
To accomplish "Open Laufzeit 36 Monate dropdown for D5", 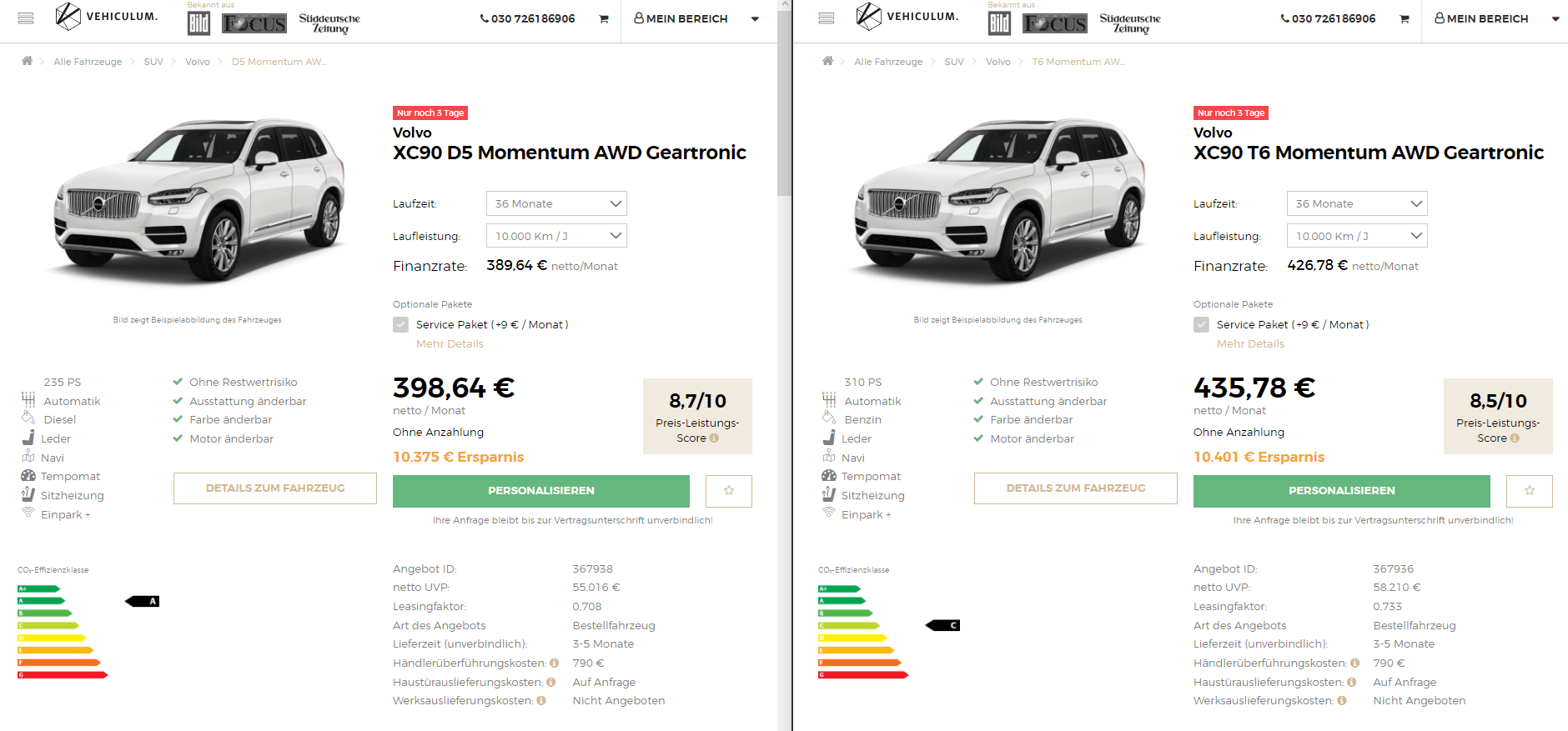I will [556, 204].
